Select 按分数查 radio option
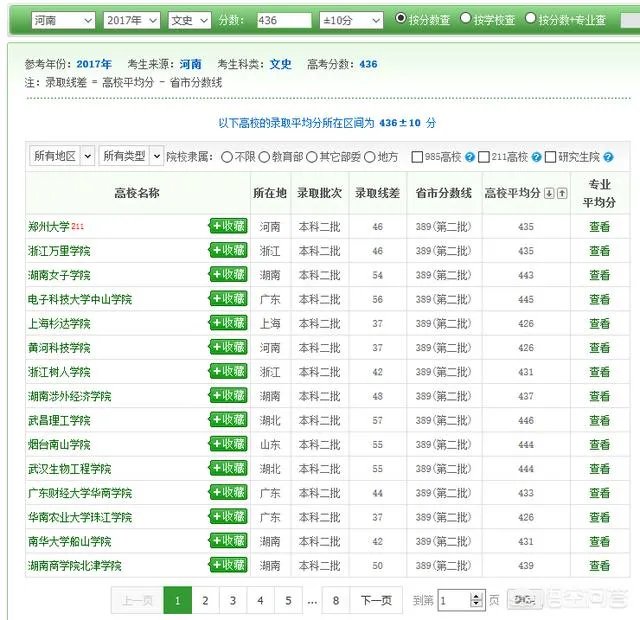Viewport: 640px width, 620px height. point(401,18)
